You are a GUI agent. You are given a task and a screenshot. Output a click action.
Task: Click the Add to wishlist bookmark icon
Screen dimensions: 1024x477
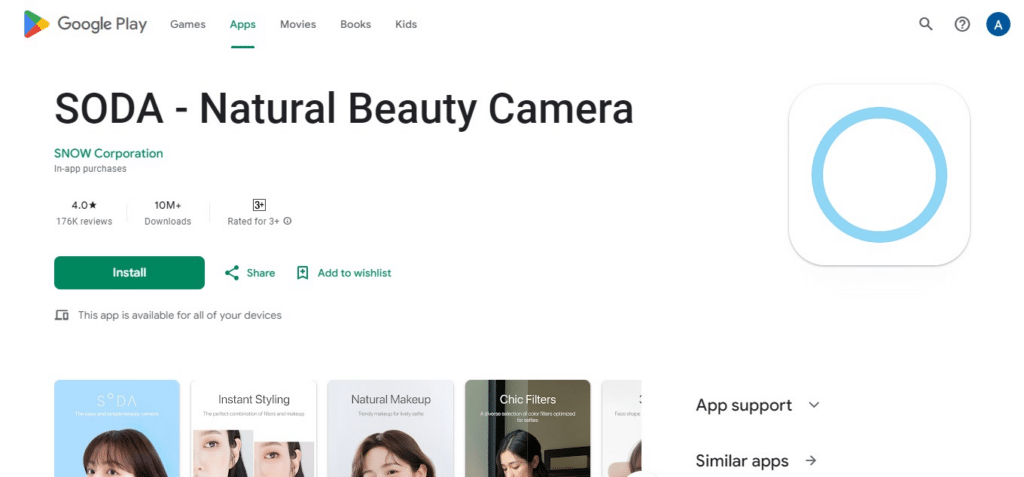point(302,272)
